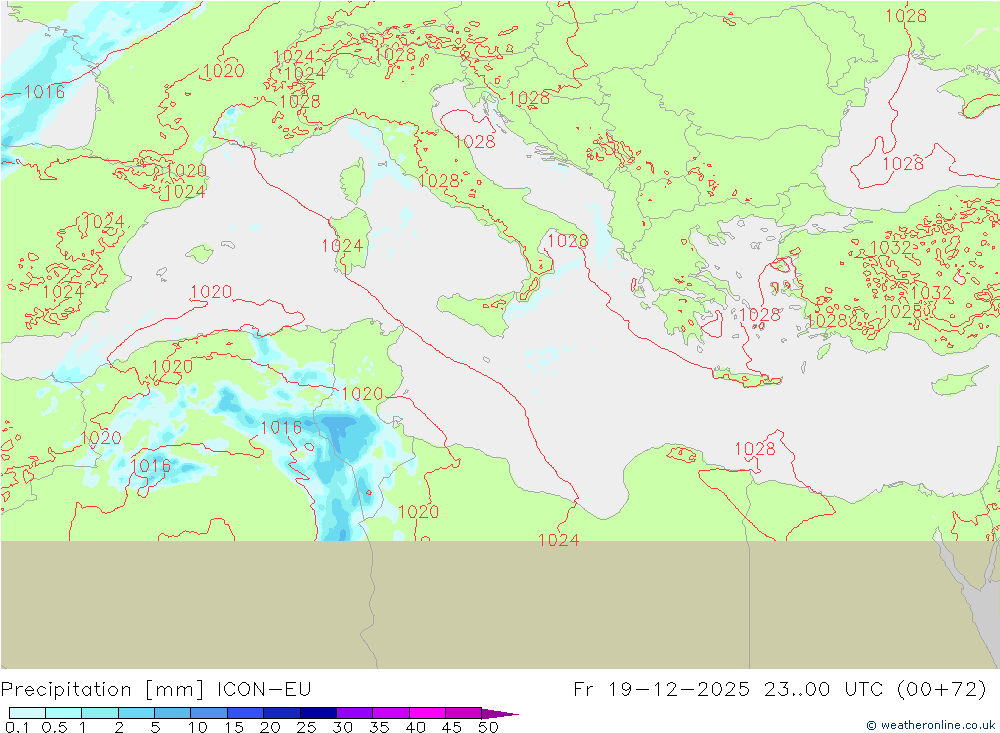Select the 30–35 mm purple legend swatch
The image size is (1000, 733).
pos(355,713)
